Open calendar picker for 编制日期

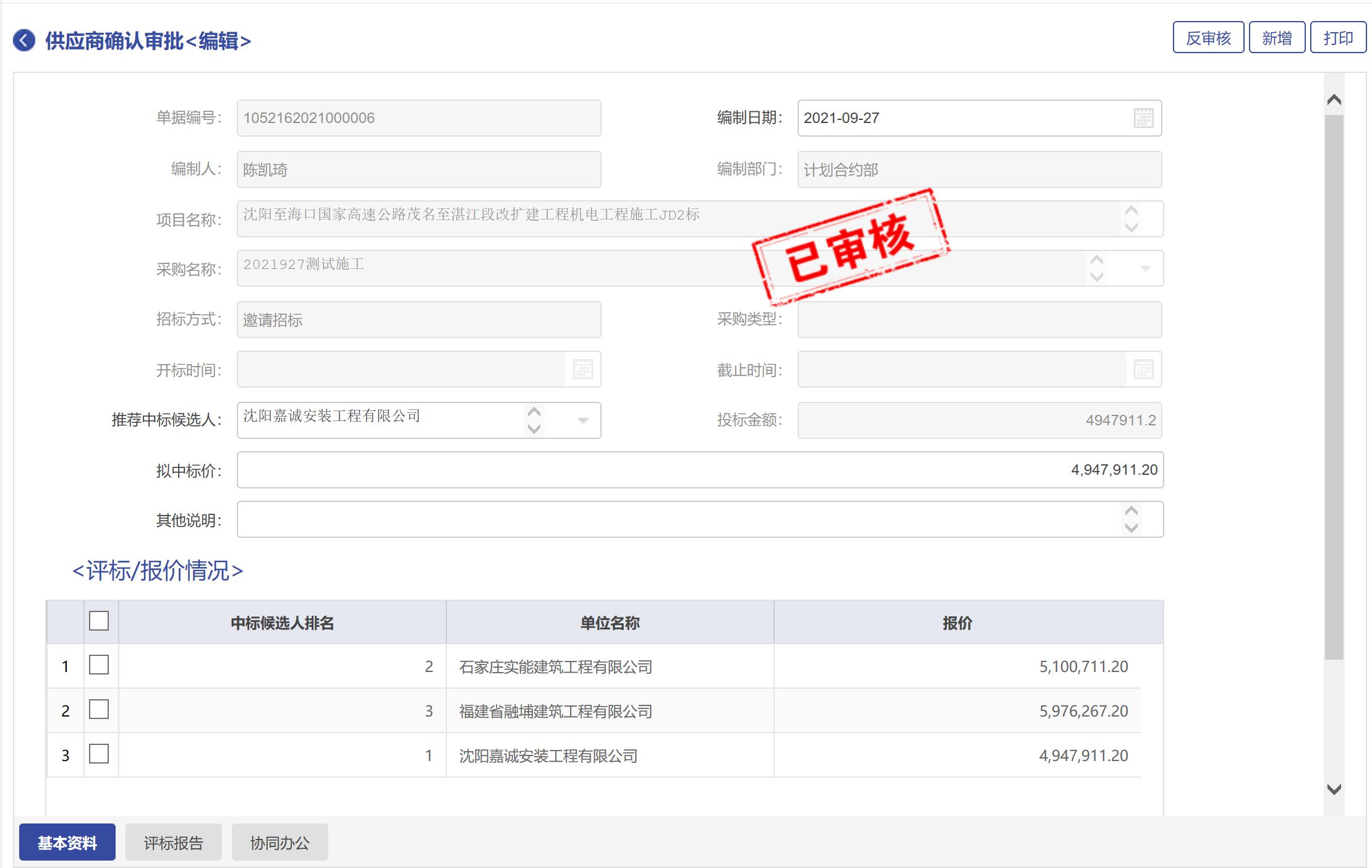coord(1143,118)
